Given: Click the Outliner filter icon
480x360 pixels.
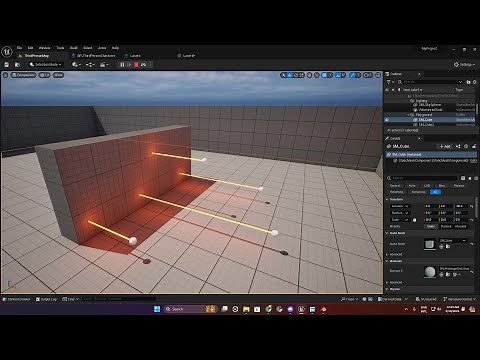Looking at the screenshot, I should tap(390, 82).
